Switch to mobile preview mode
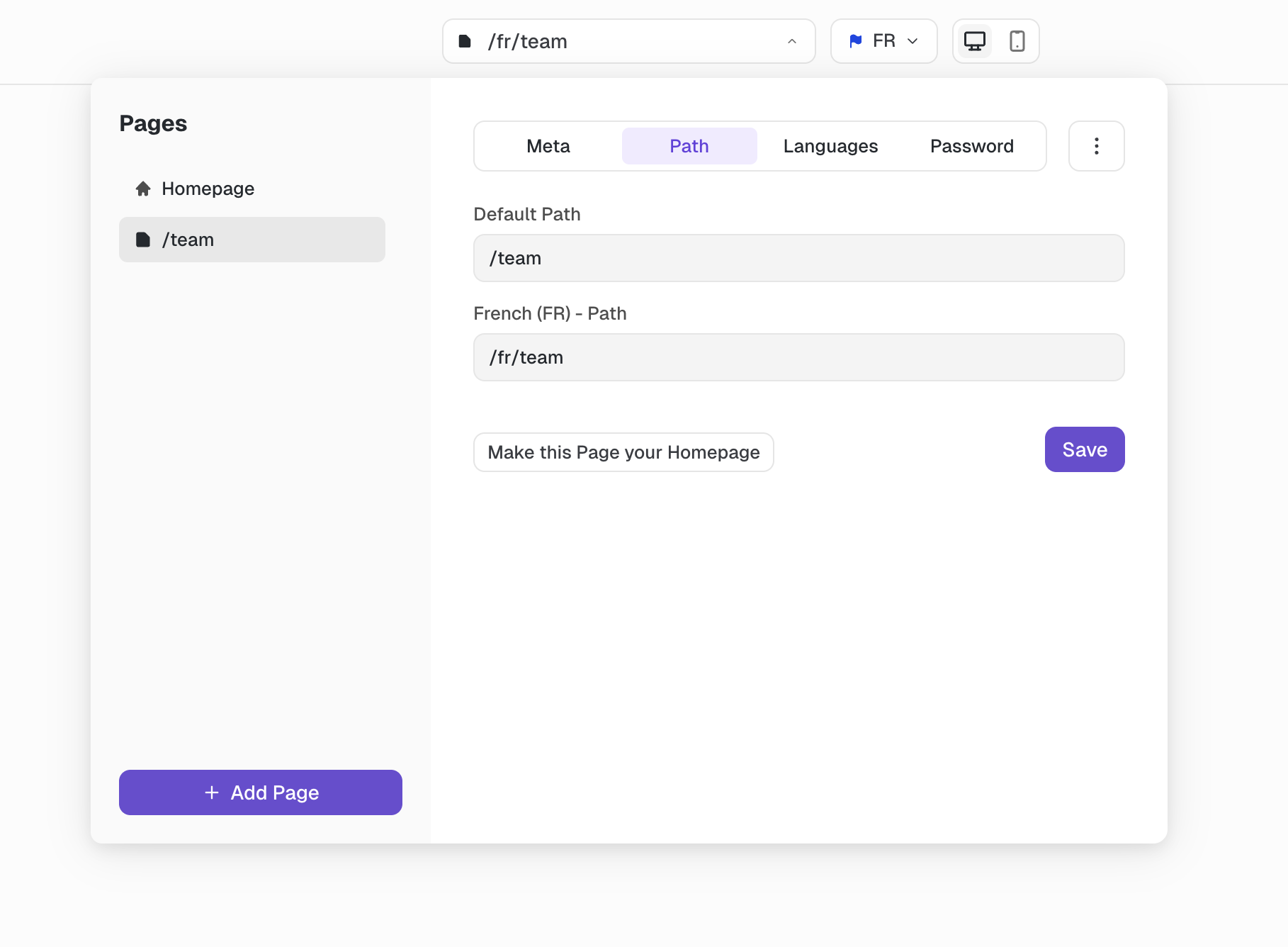The image size is (1288, 947). pyautogui.click(x=1017, y=41)
